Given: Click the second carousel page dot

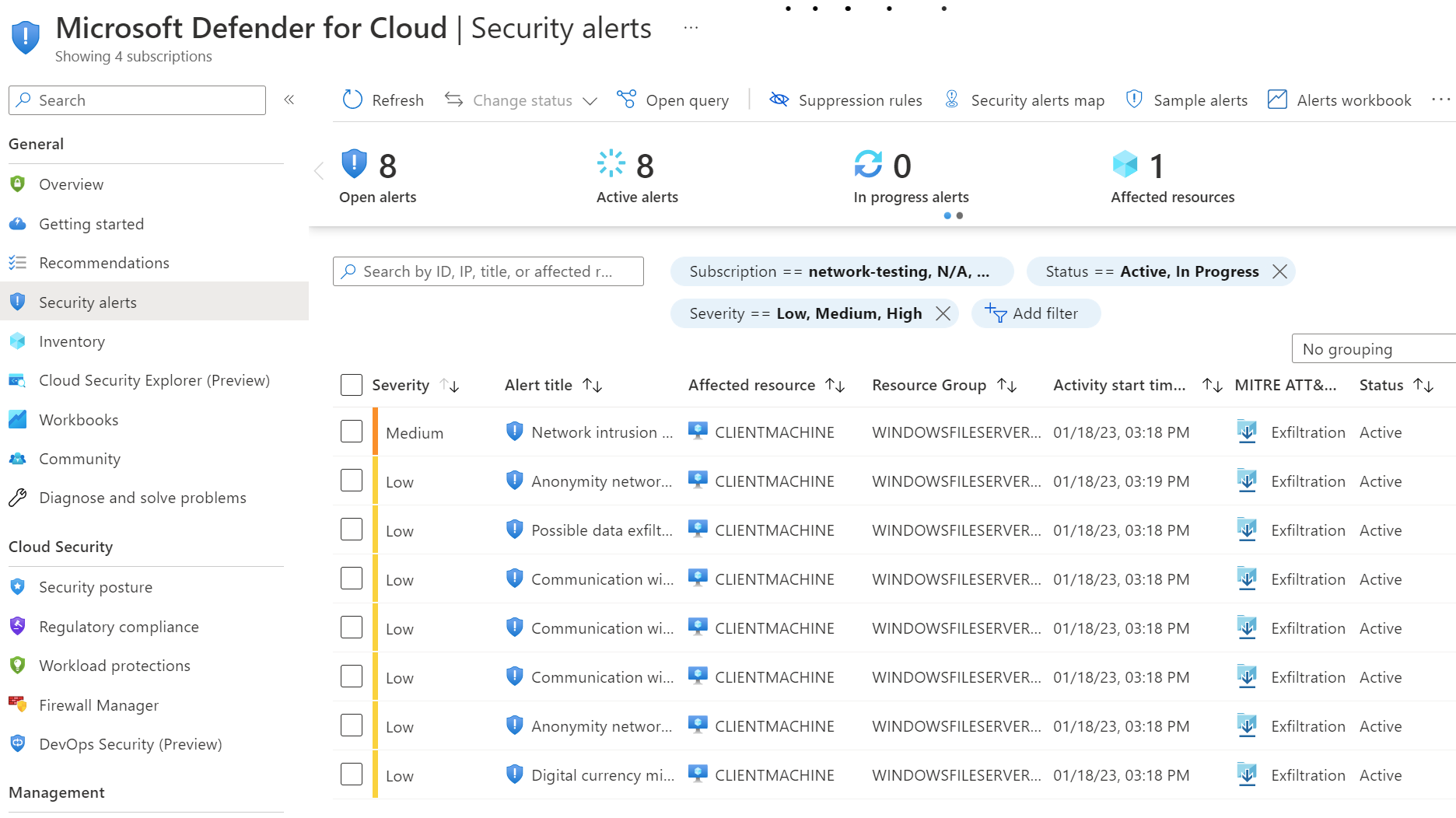Looking at the screenshot, I should point(960,215).
